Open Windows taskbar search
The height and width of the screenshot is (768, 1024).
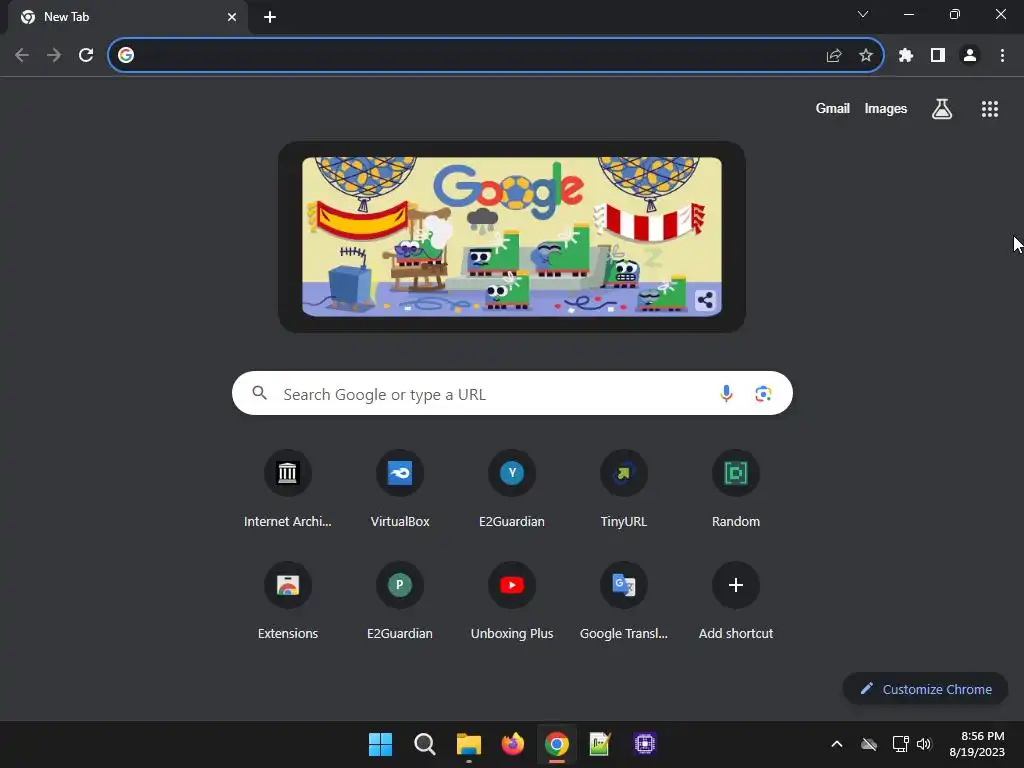coord(424,744)
